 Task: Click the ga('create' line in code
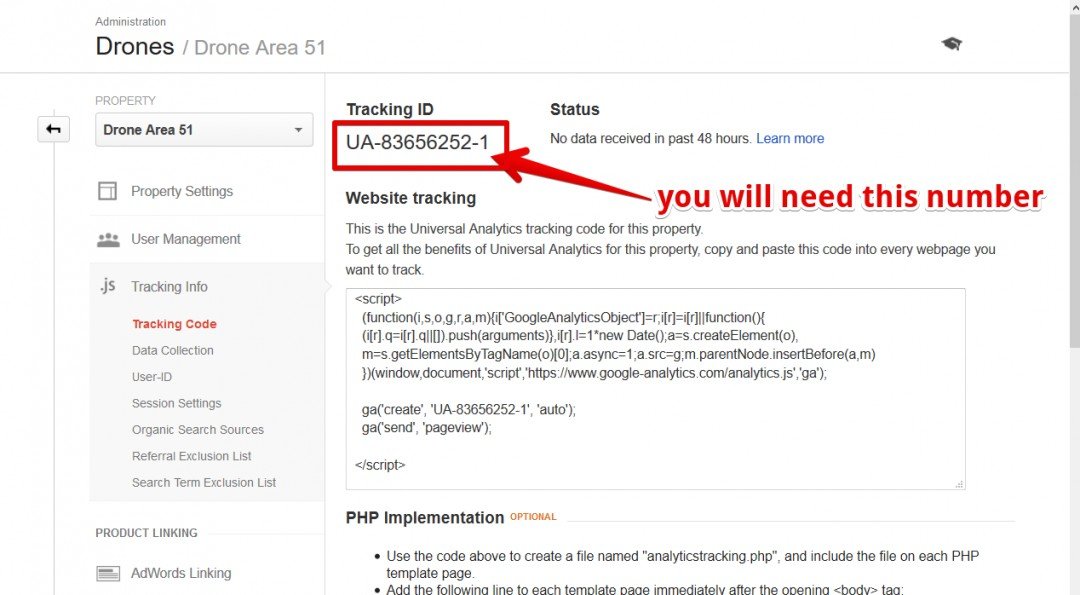point(468,410)
